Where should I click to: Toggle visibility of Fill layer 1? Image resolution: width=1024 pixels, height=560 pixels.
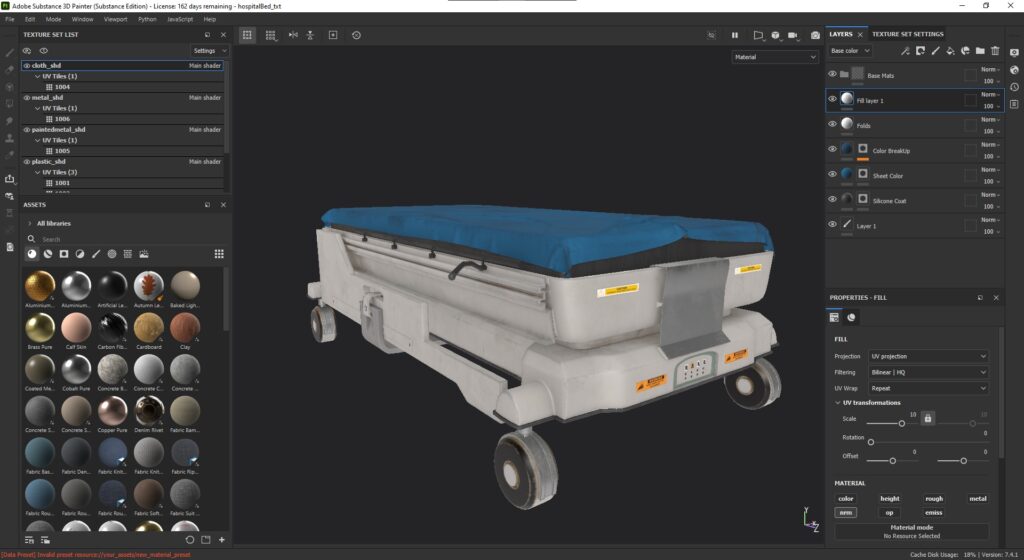point(832,99)
